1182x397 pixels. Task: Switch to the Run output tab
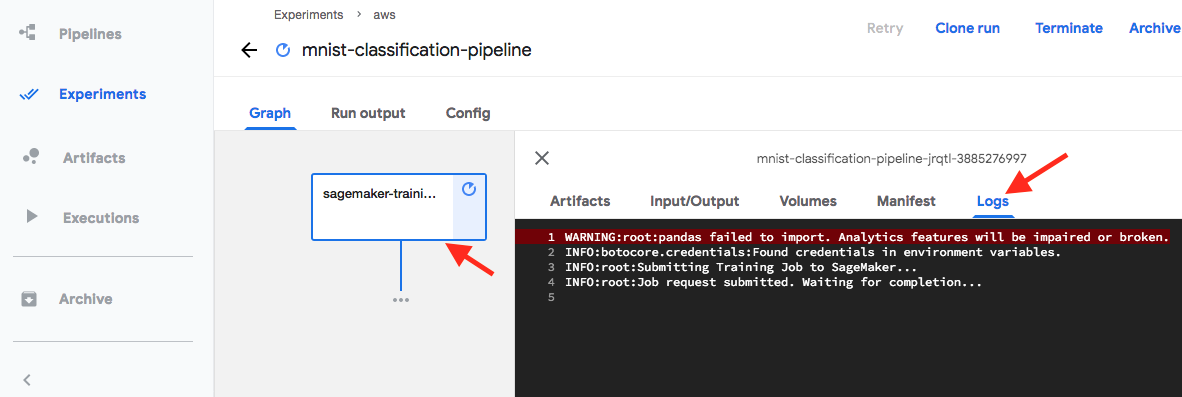pos(368,113)
